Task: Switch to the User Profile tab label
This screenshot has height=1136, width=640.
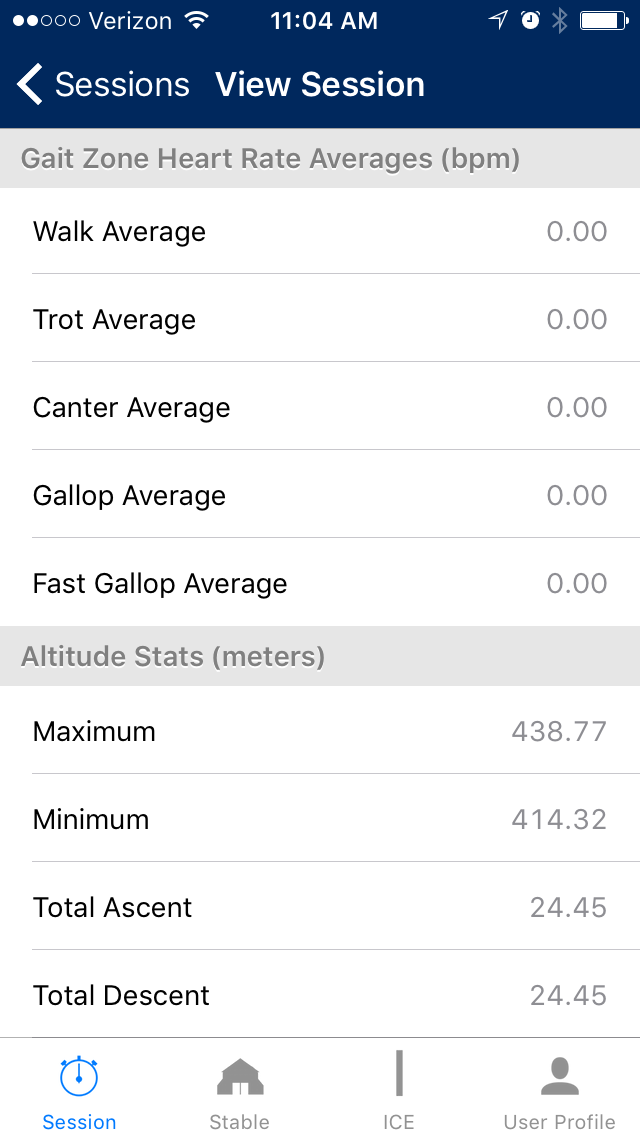Action: click(559, 1122)
